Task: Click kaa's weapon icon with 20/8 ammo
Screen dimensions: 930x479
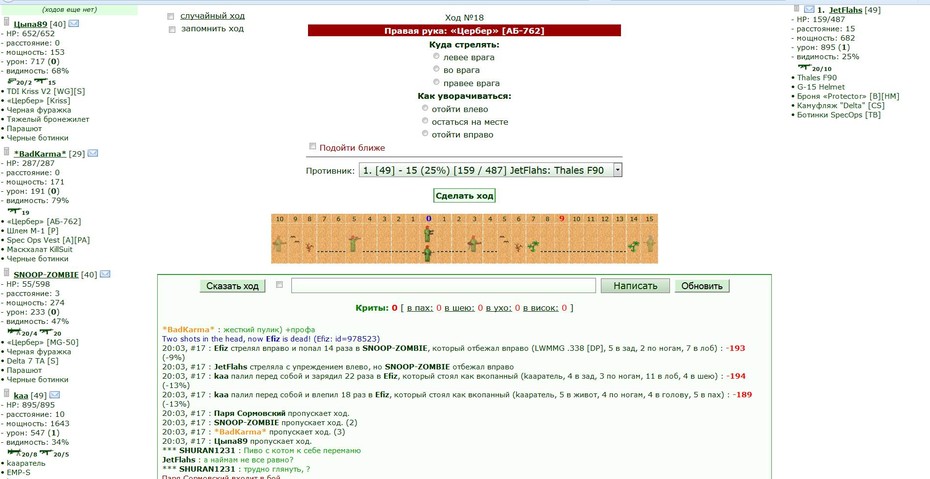Action: (x=14, y=452)
